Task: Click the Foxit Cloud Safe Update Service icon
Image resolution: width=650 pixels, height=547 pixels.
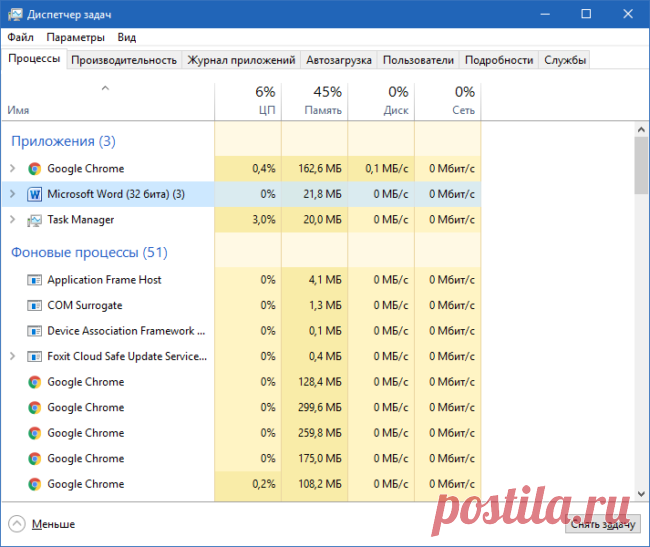Action: pos(35,357)
